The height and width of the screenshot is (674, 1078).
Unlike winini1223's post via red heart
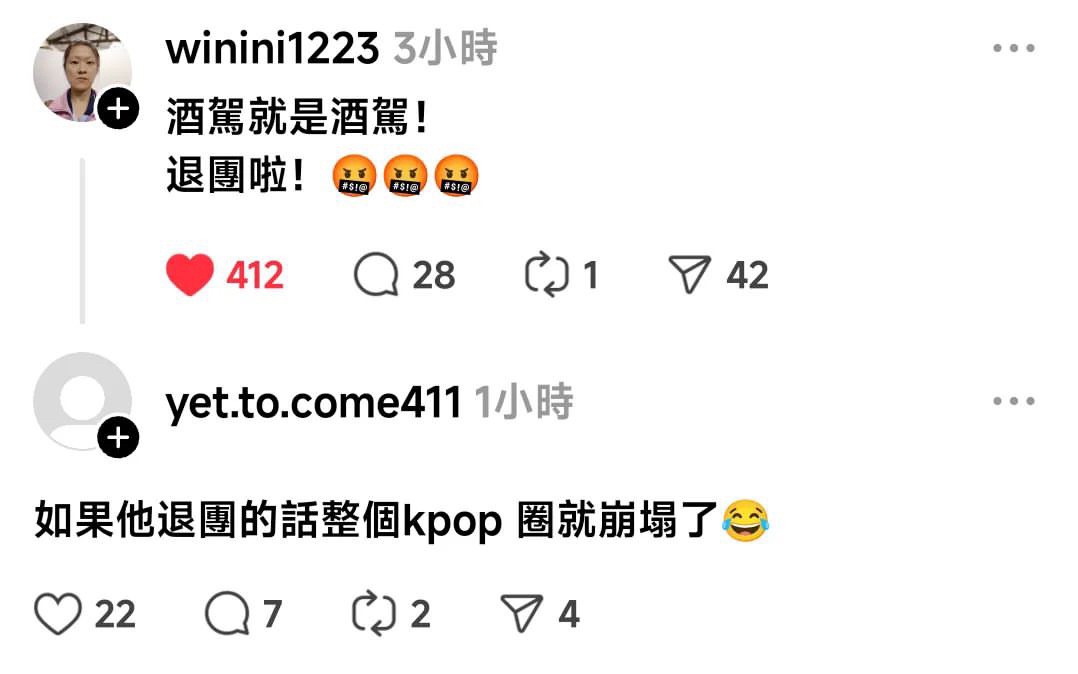pyautogui.click(x=190, y=275)
